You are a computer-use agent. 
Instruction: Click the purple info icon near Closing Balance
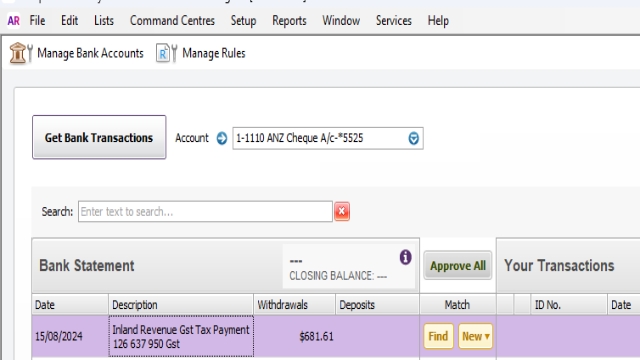[405, 257]
